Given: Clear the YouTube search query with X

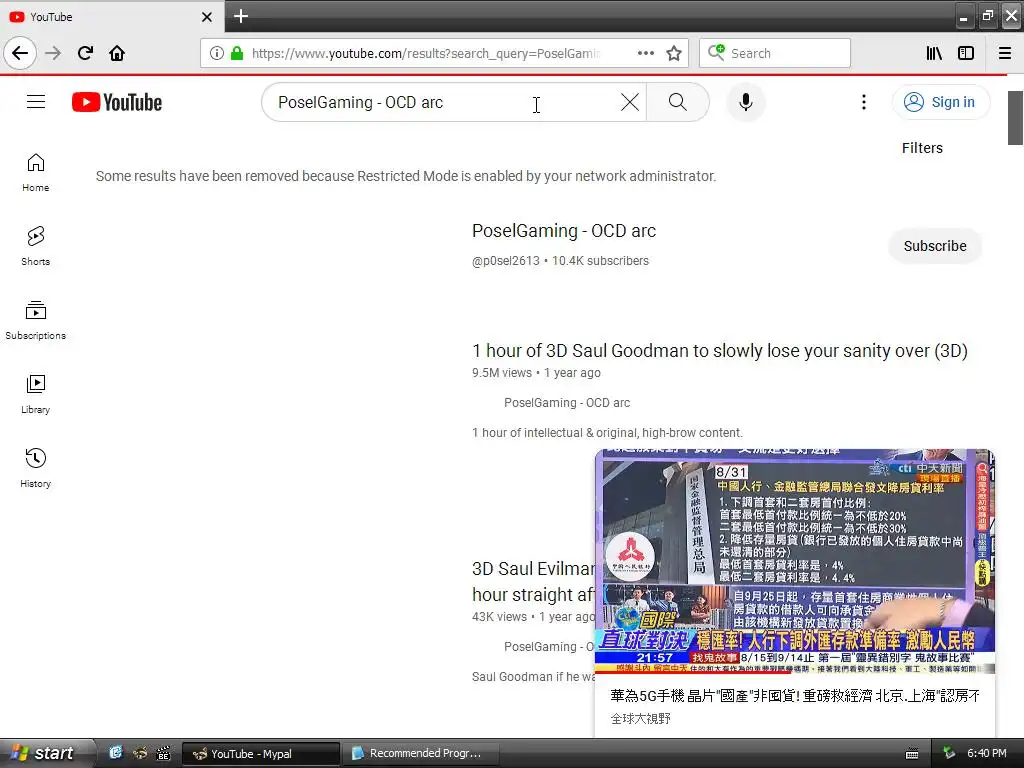Looking at the screenshot, I should 630,103.
